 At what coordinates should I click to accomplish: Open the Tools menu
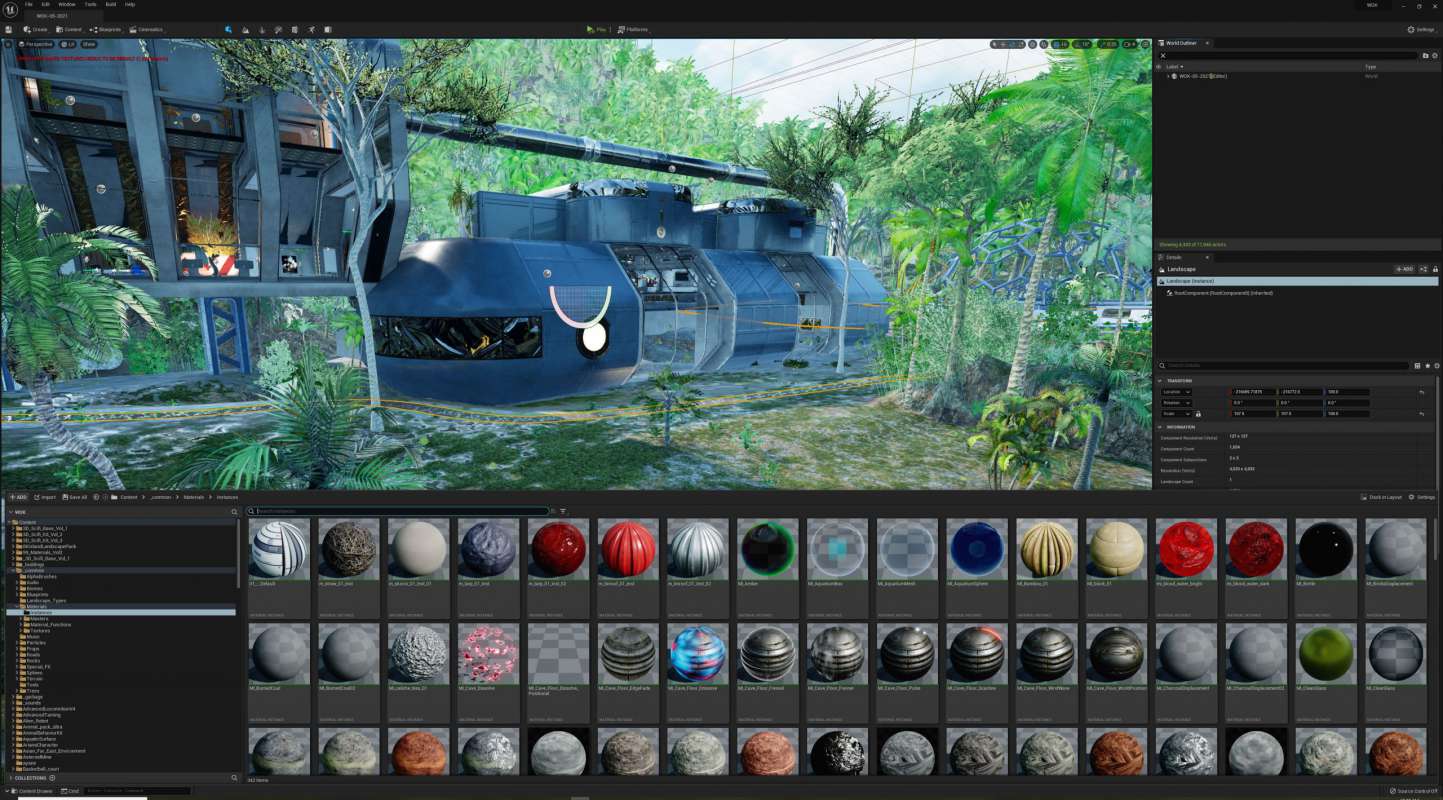(90, 4)
